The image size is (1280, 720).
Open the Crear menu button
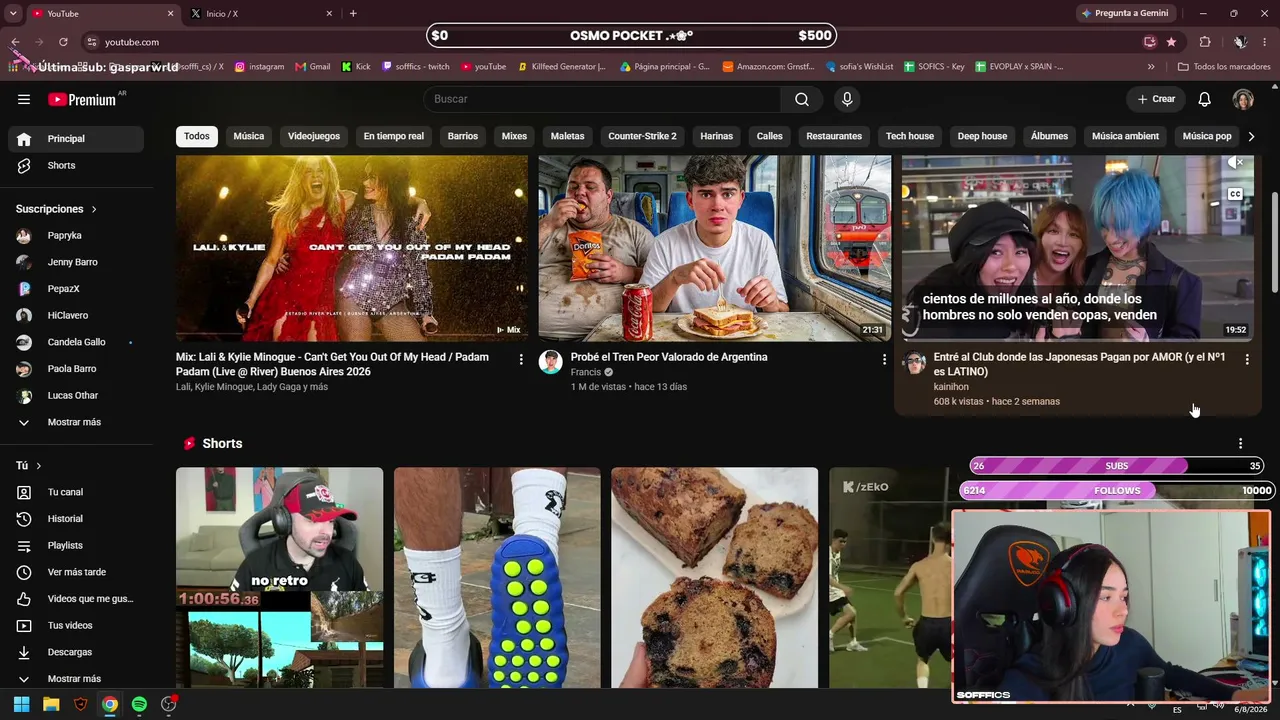pyautogui.click(x=1156, y=99)
